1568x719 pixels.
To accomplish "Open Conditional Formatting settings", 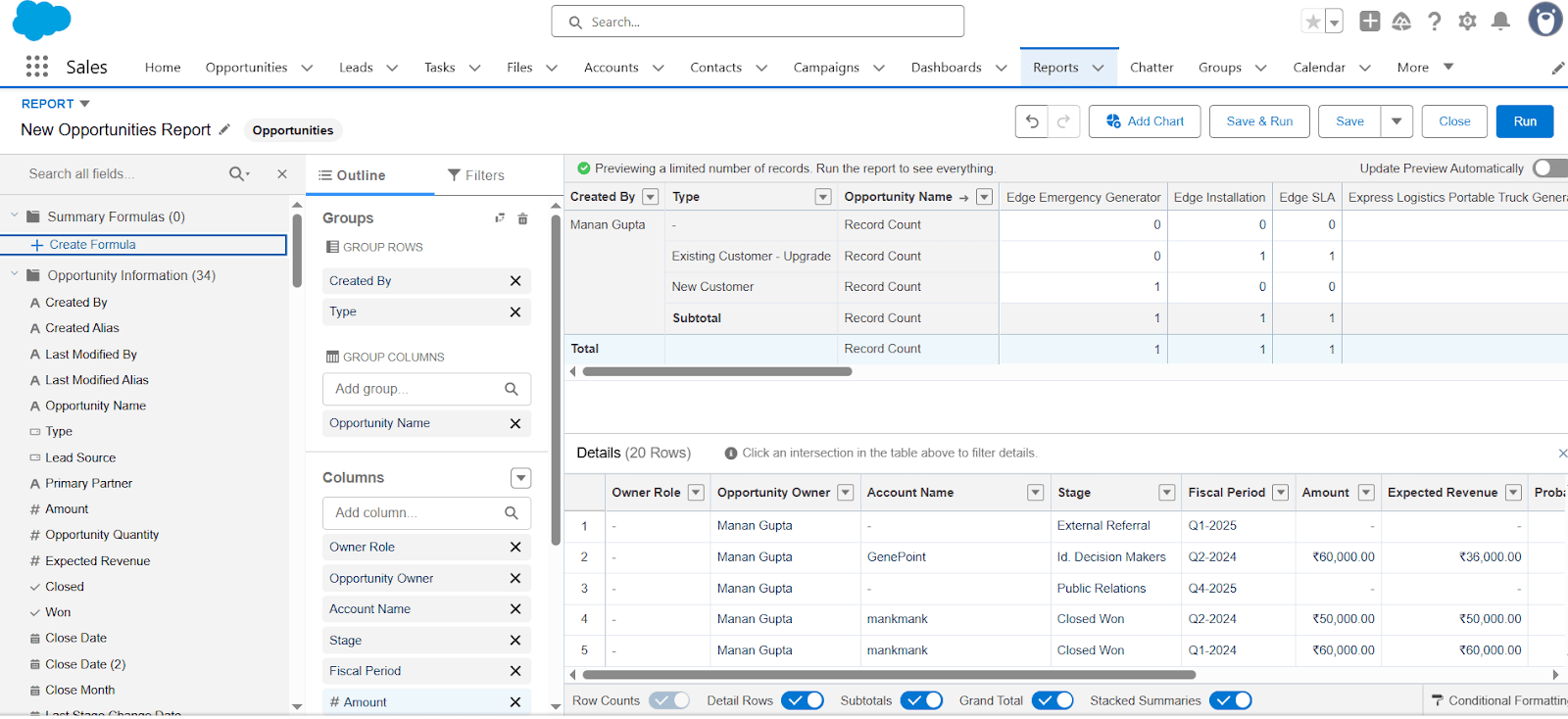I will 1497,700.
